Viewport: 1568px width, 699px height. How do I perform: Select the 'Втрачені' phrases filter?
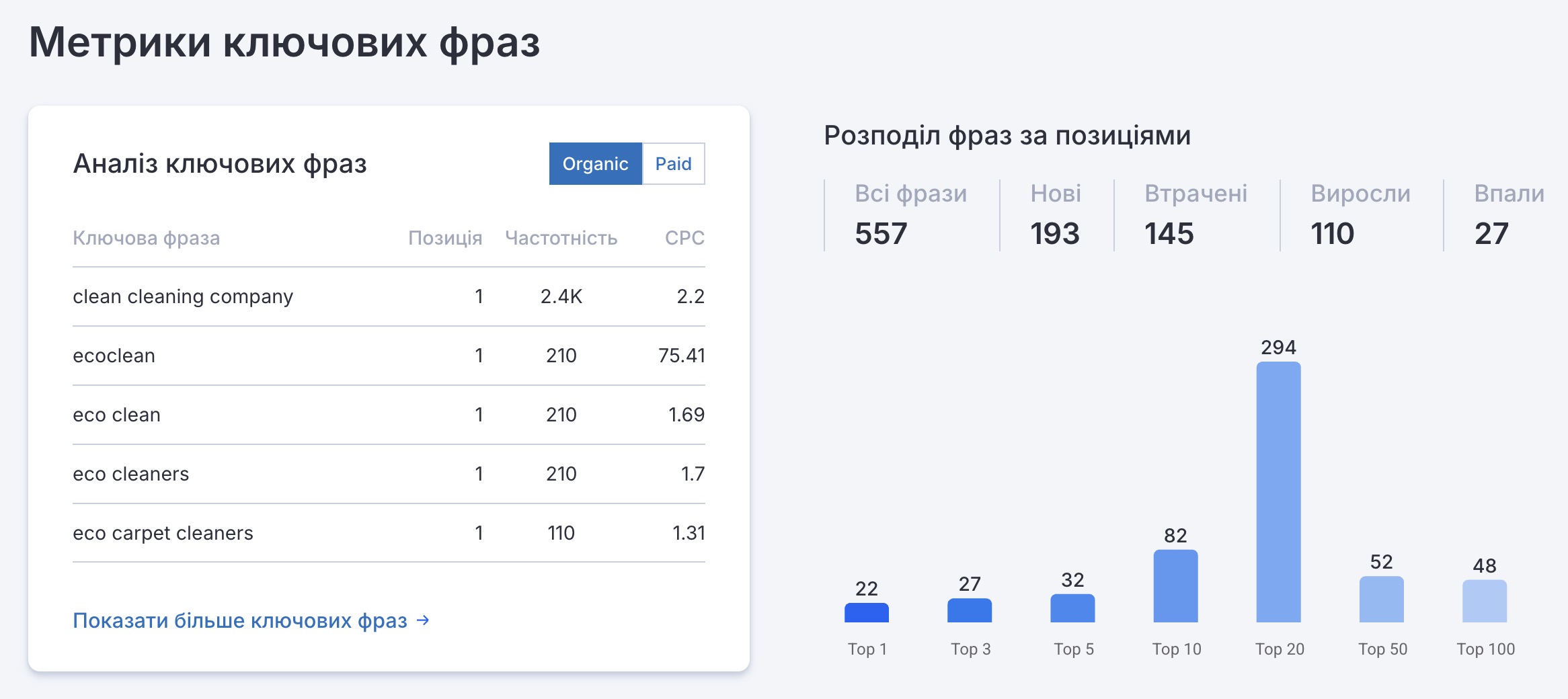(1195, 215)
